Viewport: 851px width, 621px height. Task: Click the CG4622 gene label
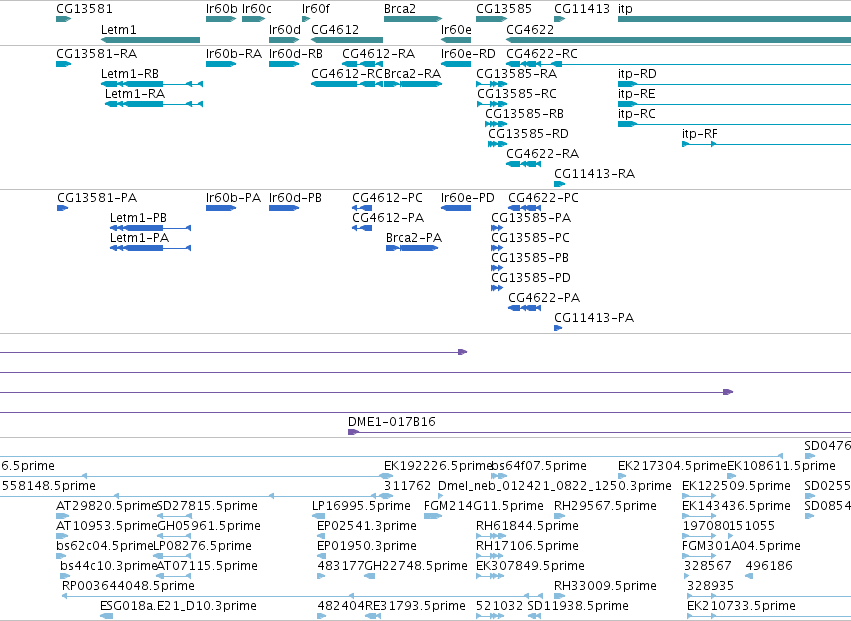click(x=530, y=29)
